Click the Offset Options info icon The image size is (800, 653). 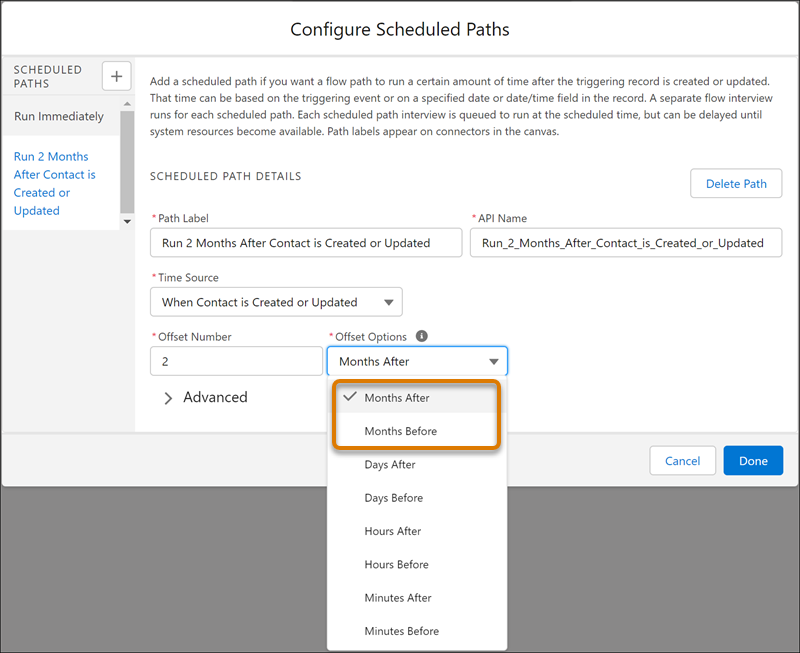[x=421, y=337]
